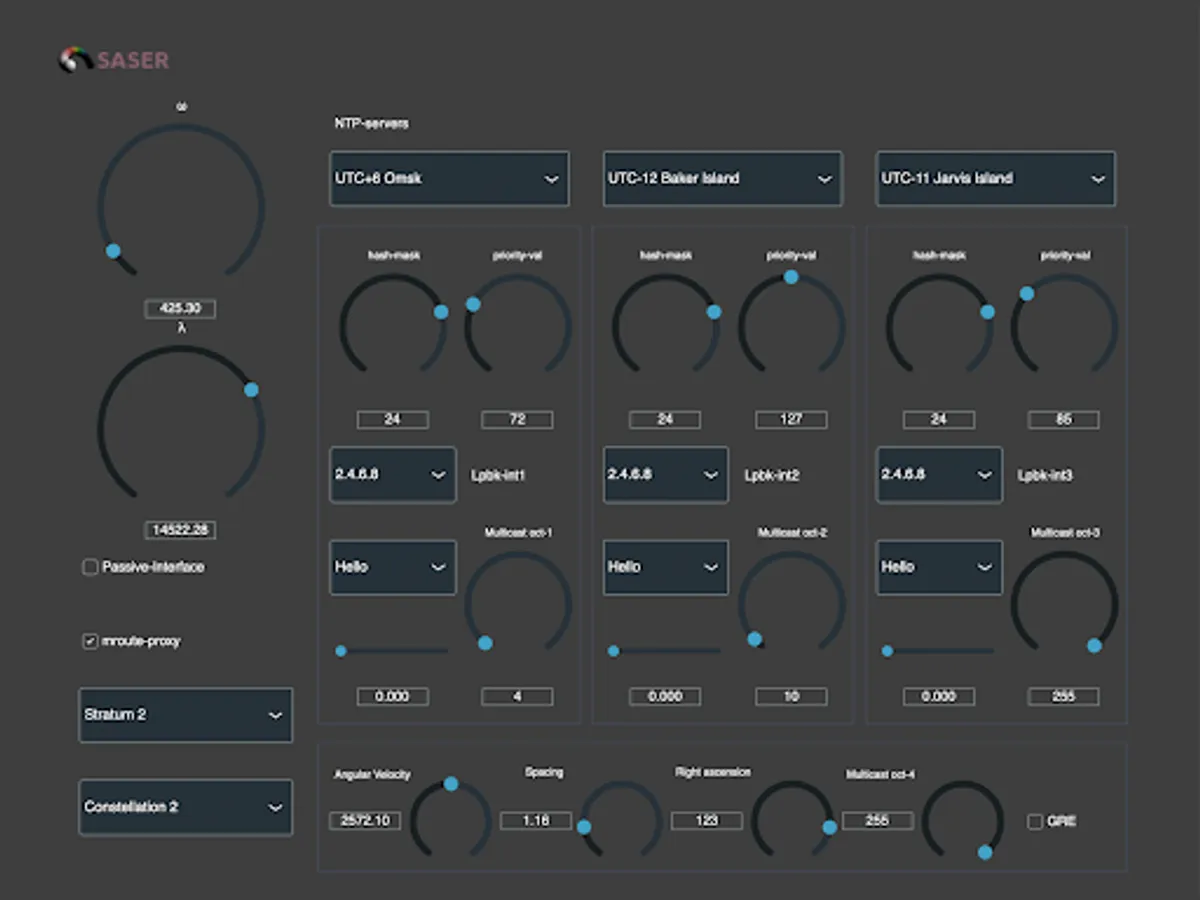The height and width of the screenshot is (900, 1200).
Task: Click the 0.000 field in the Lpbk-int2 panel
Action: click(x=666, y=697)
